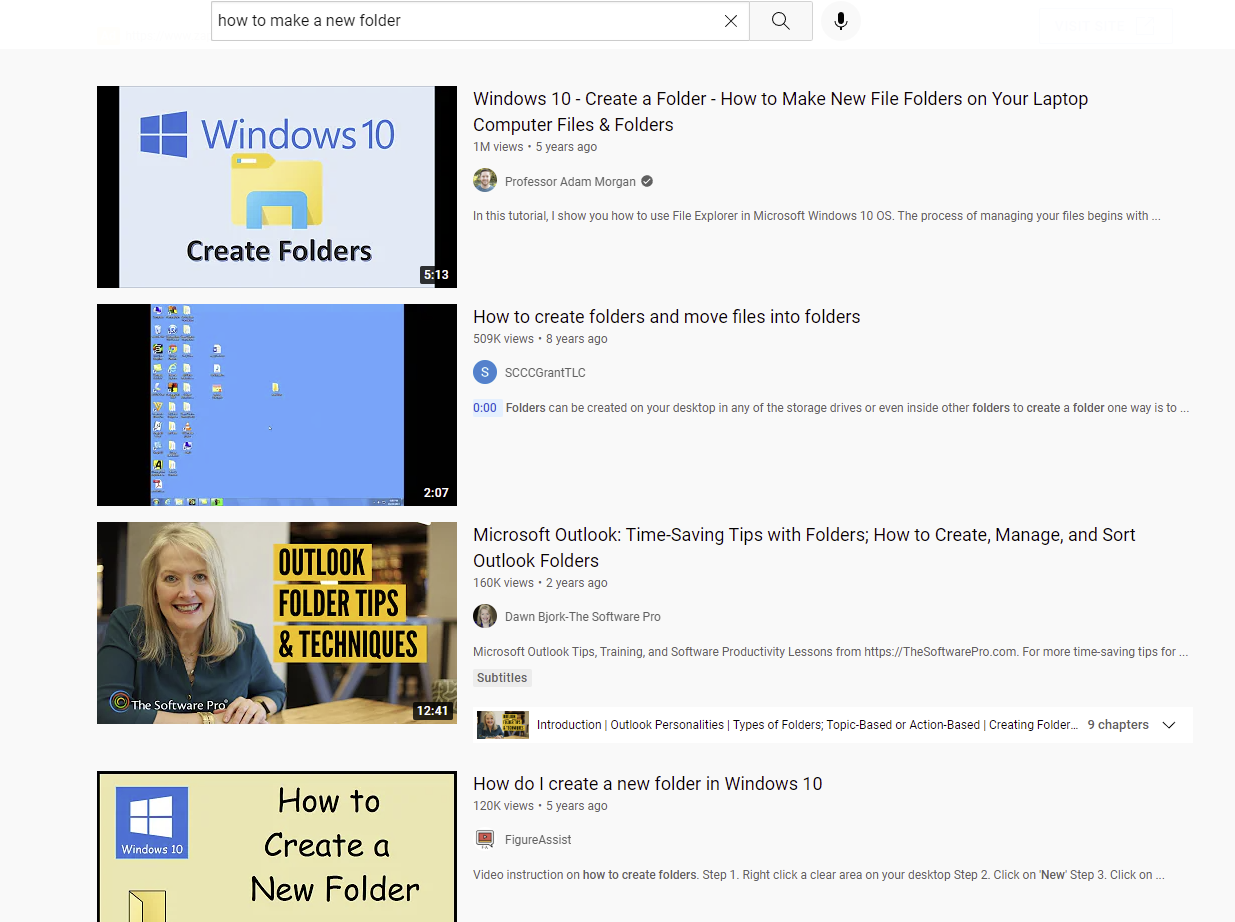Clear the search box with X icon
1235x922 pixels.
tap(731, 21)
